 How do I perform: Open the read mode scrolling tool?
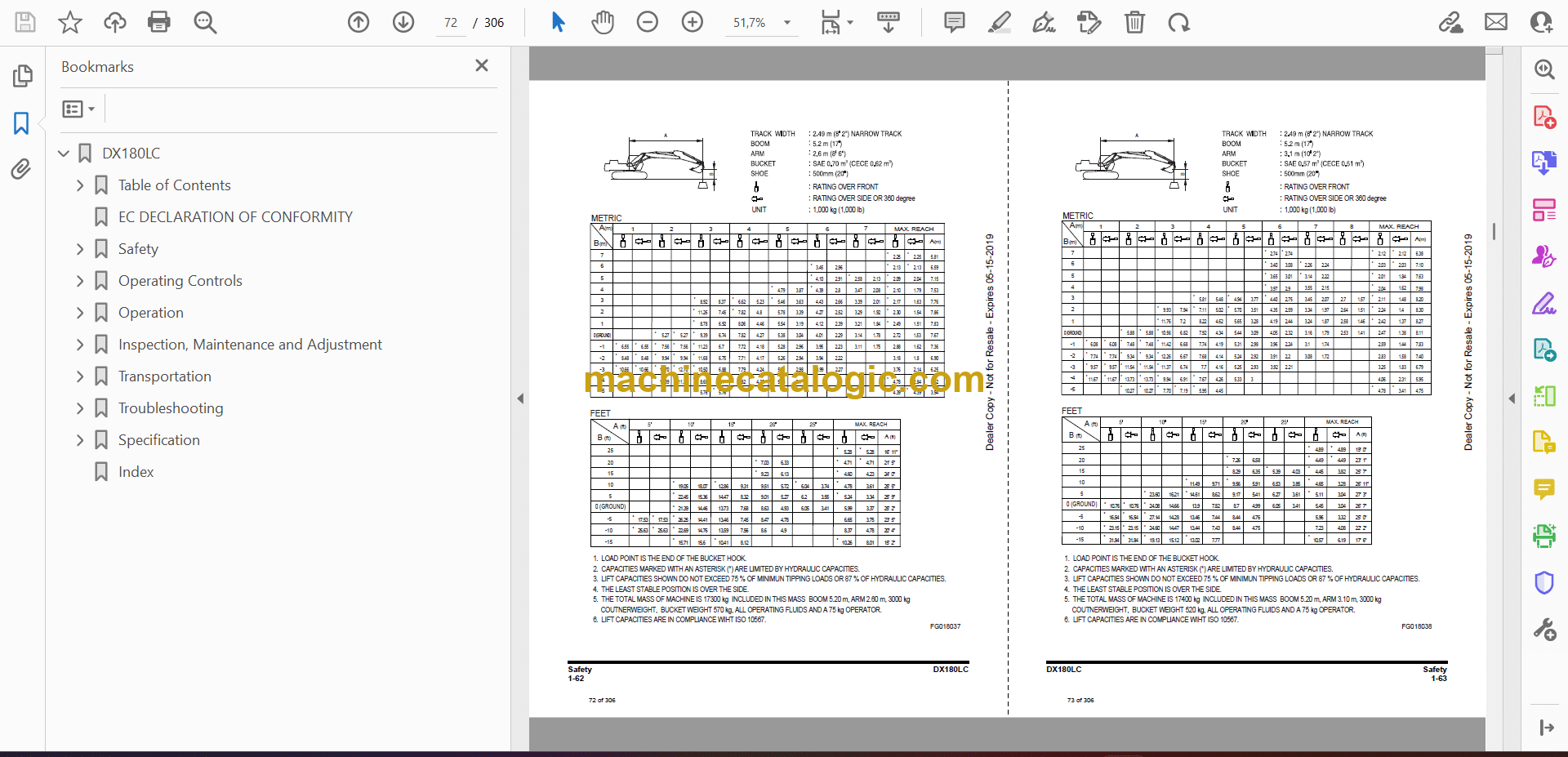pyautogui.click(x=889, y=22)
